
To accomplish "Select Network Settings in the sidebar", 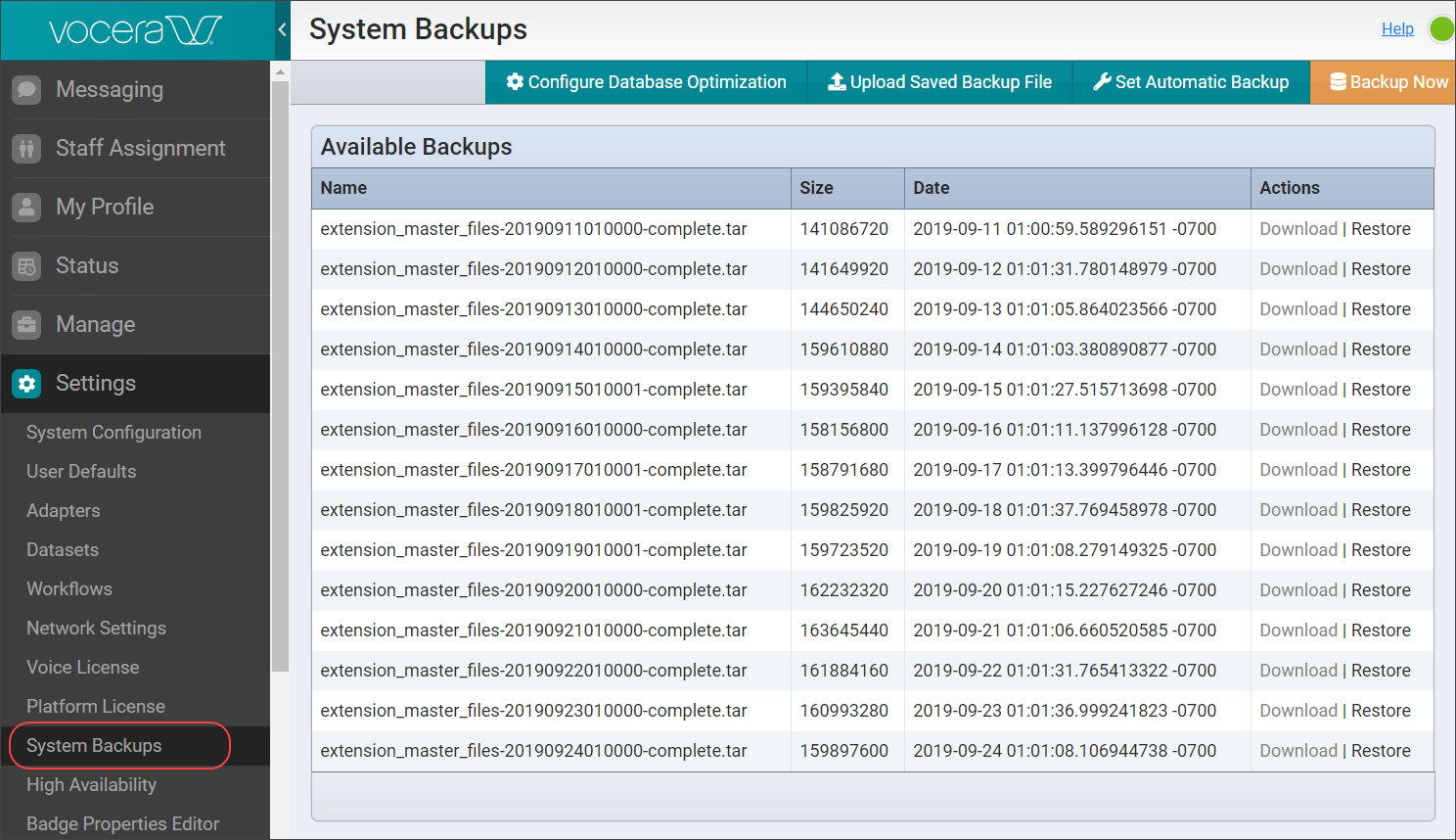I will [96, 628].
